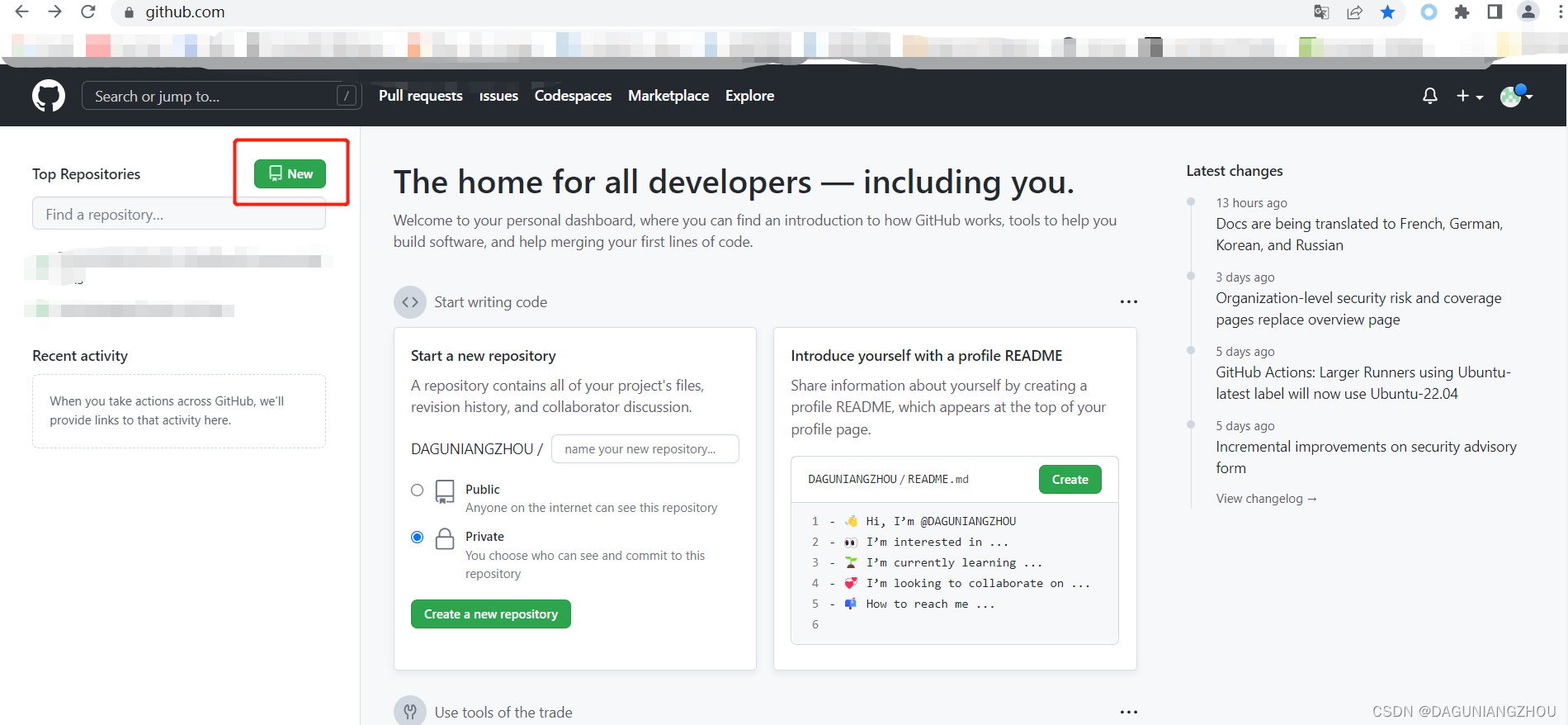This screenshot has width=1568, height=725.
Task: Reload the github.com page
Action: [x=87, y=12]
